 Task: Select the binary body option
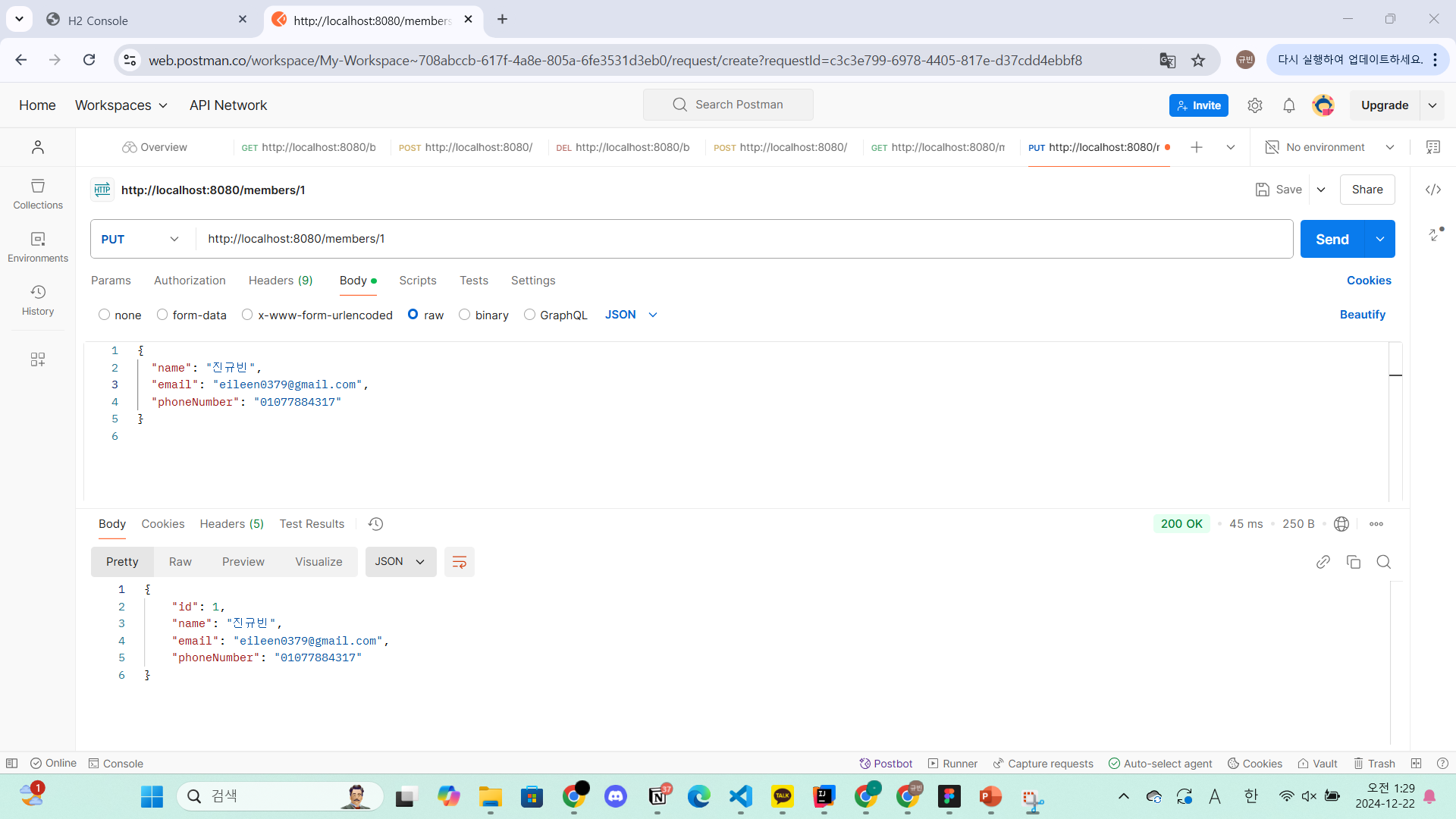point(465,315)
